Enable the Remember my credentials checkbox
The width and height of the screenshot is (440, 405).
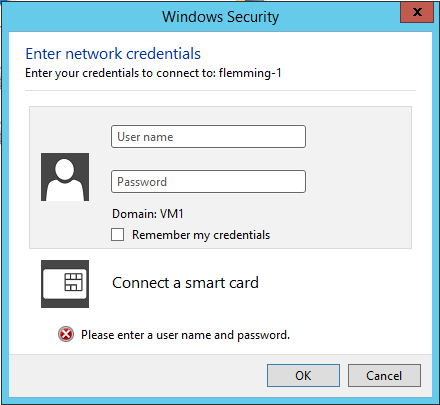pos(118,234)
